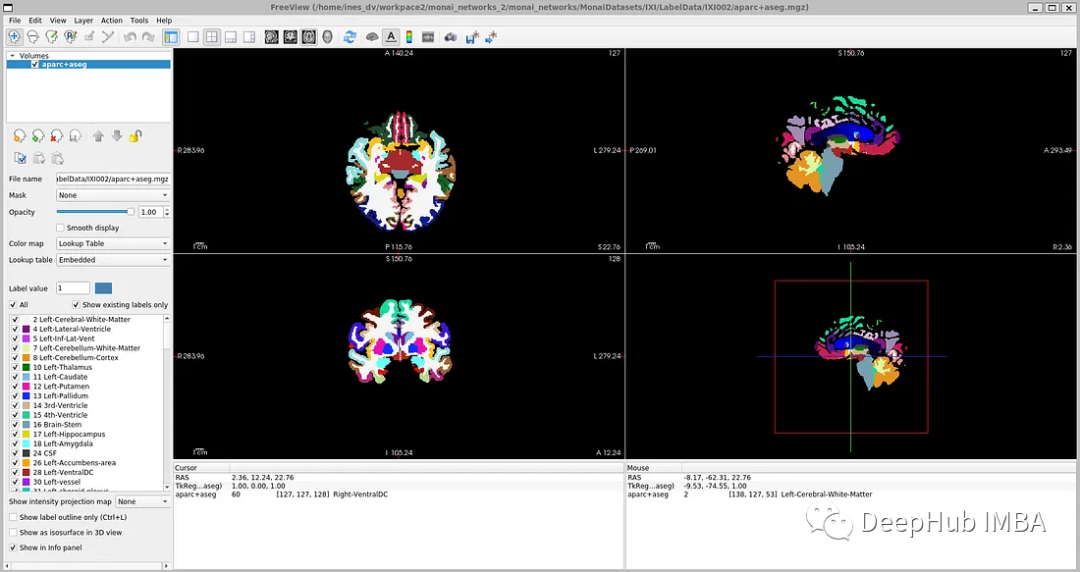Click the Opacity slider handle
Screen dimensions: 1080x572
click(x=130, y=212)
